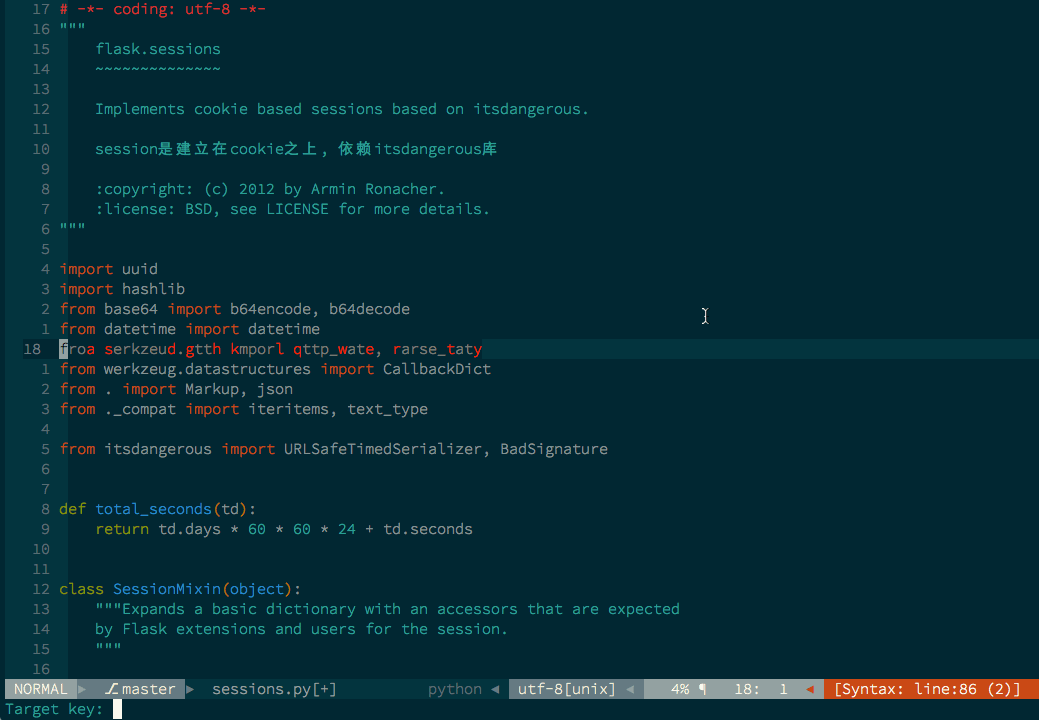Click the separator arrow after NORMAL

[x=80, y=689]
